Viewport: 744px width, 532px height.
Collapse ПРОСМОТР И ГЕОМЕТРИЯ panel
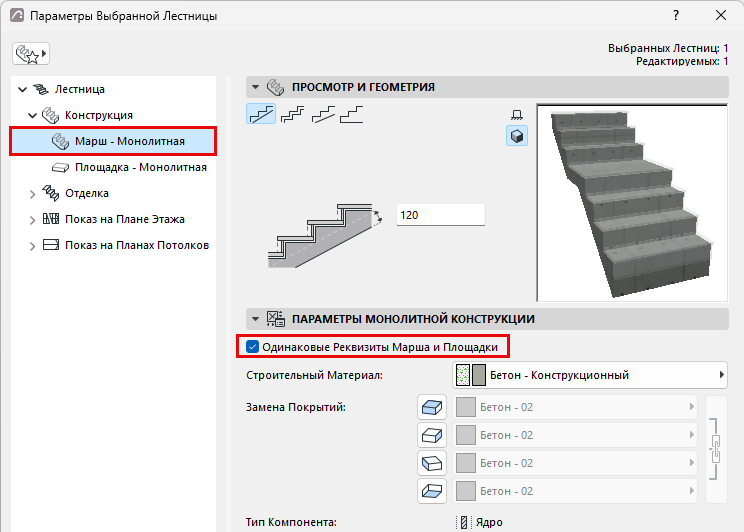(x=255, y=87)
